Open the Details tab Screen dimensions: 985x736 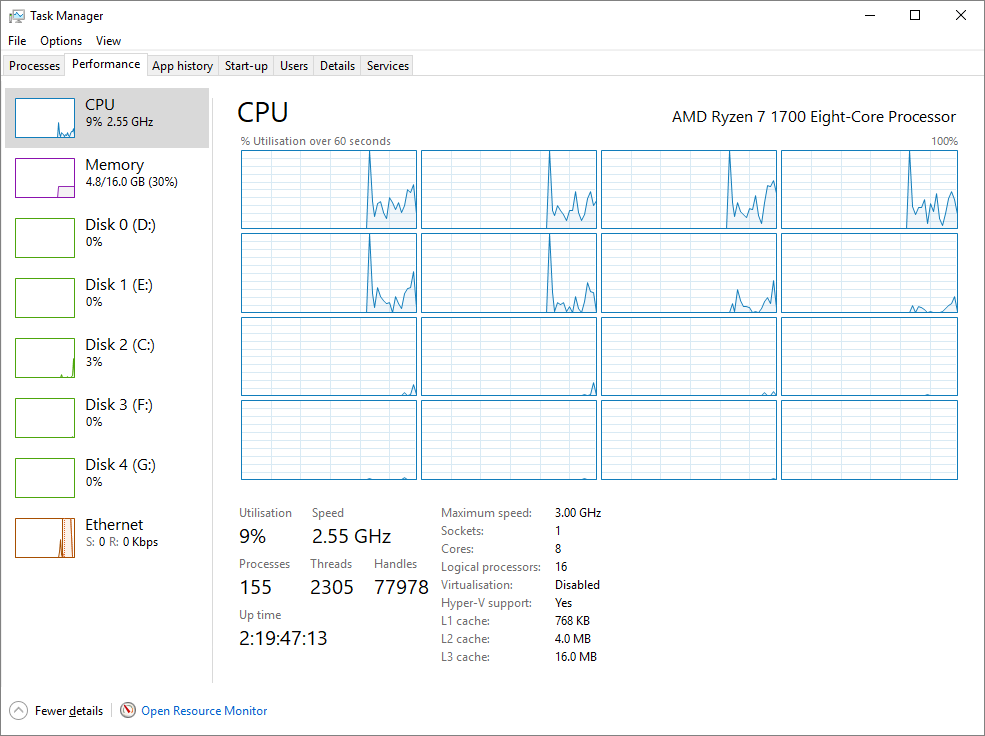(337, 66)
